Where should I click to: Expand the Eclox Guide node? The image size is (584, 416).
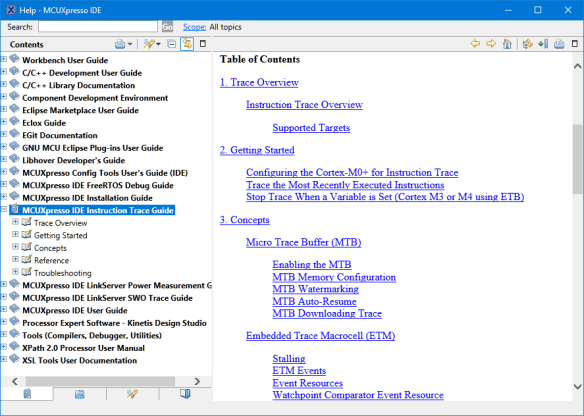coord(4,121)
